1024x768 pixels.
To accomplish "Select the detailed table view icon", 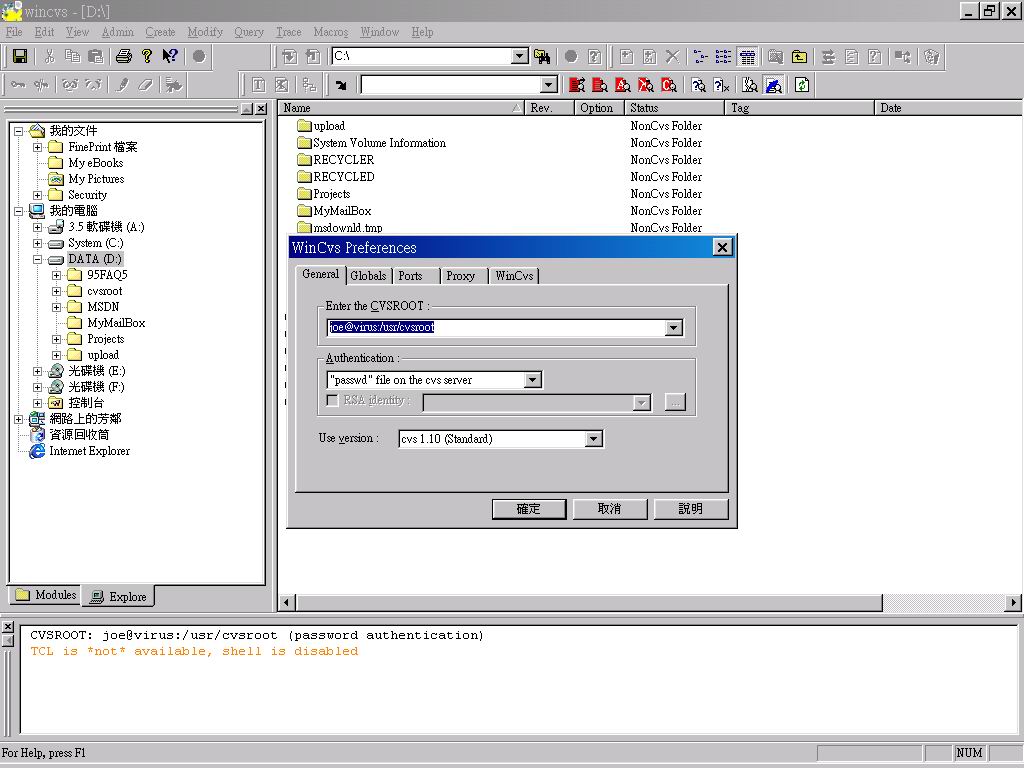I will pyautogui.click(x=747, y=57).
